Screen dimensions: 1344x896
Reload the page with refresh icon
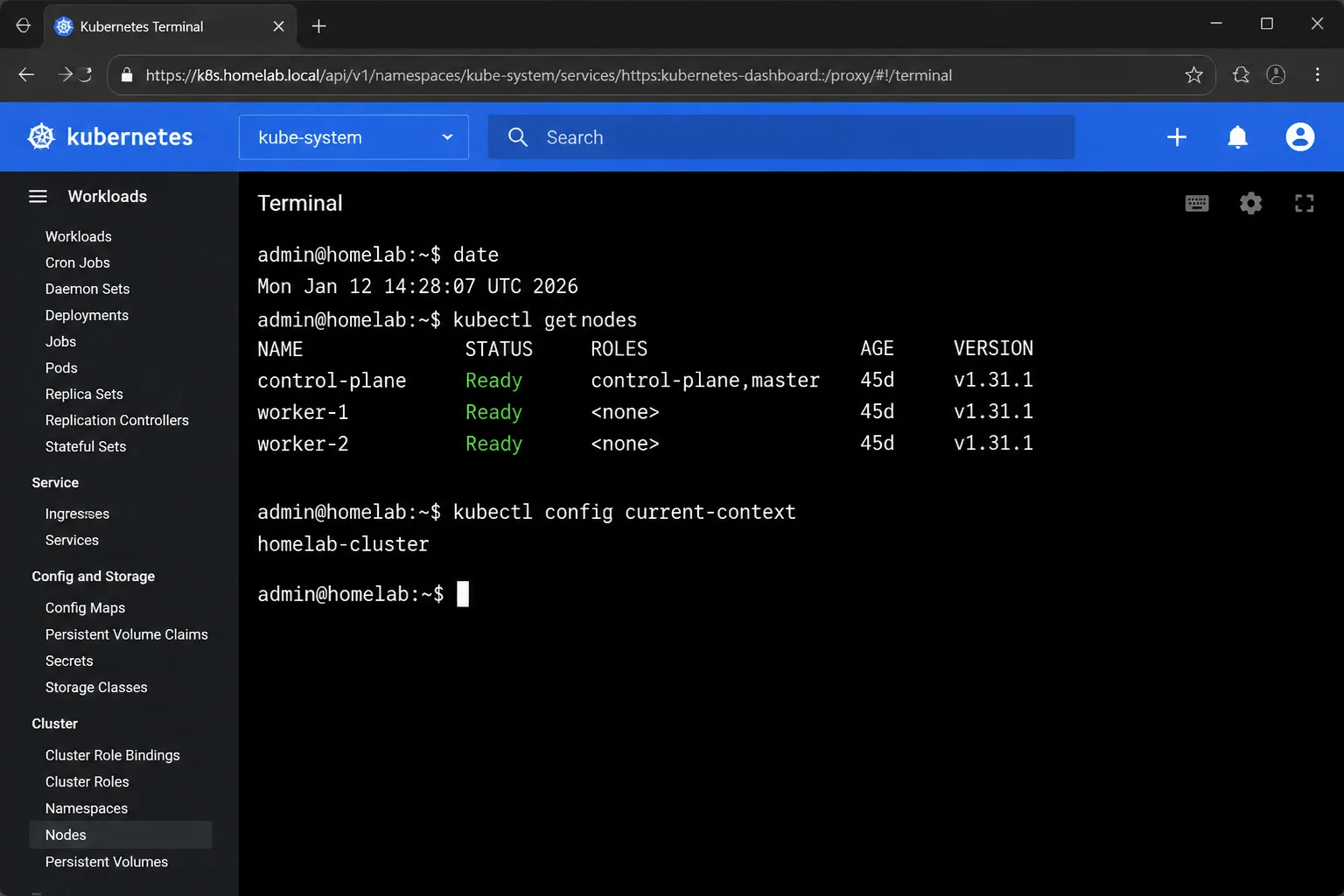click(x=86, y=75)
